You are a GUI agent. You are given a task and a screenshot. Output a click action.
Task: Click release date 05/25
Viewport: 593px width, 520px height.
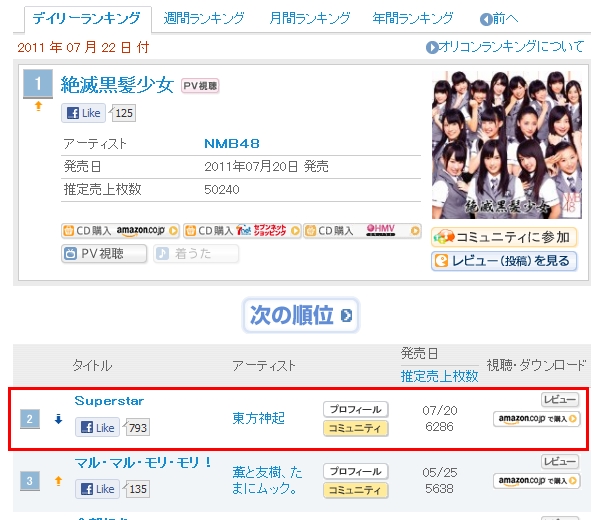440,472
